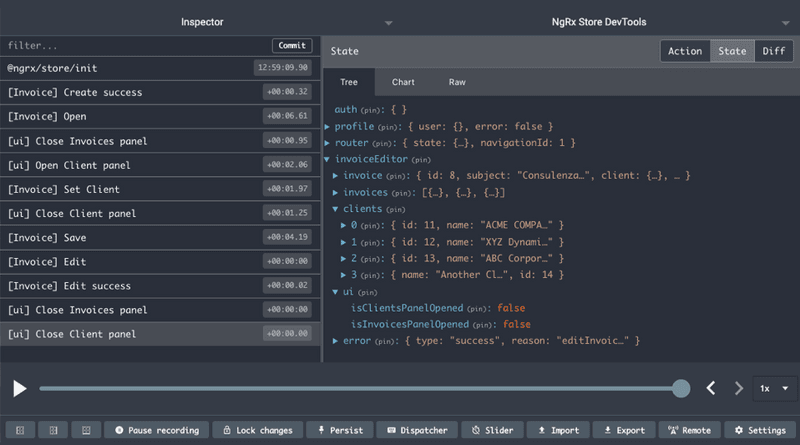Toggle the Slider button

coord(492,430)
